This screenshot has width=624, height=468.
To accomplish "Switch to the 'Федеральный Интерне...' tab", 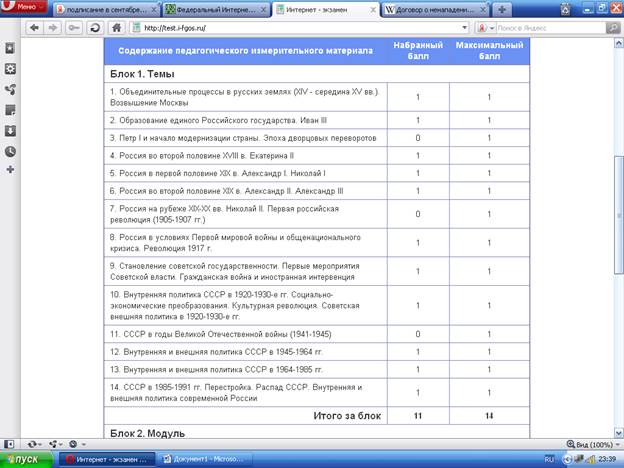I will 215,10.
